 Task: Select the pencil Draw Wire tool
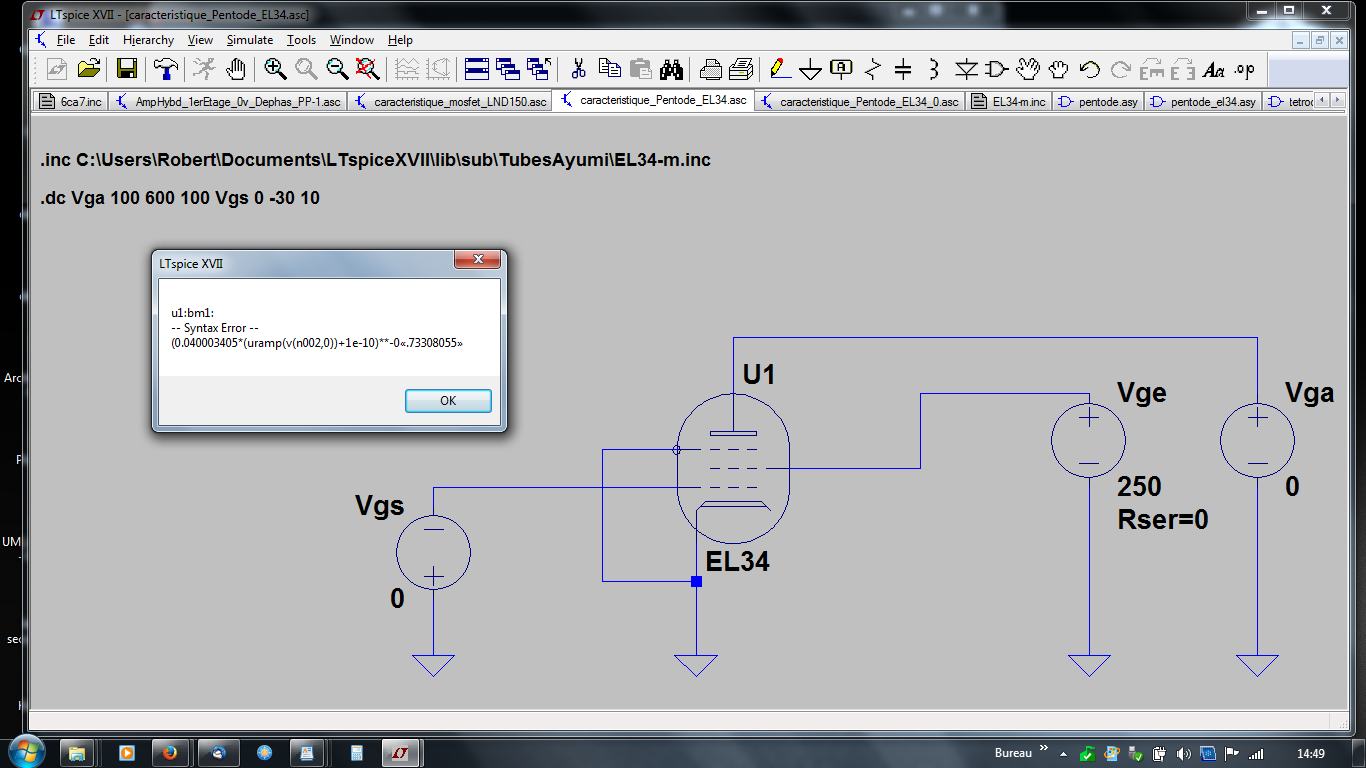pyautogui.click(x=779, y=69)
